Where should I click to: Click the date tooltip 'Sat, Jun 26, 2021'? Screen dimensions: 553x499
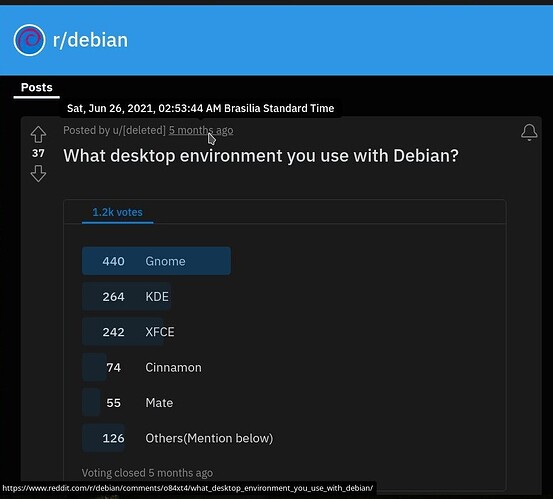201,108
